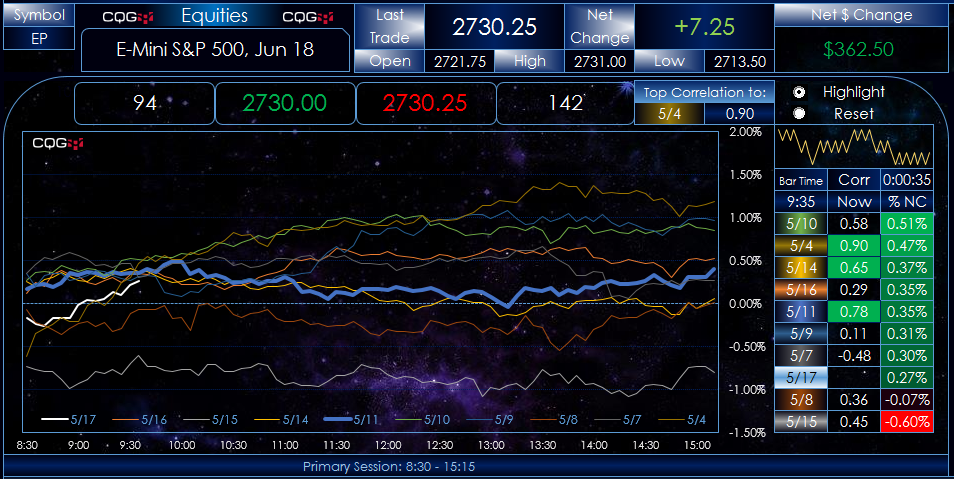Click the gold 5/4 top correlation cell
954x479 pixels.
[668, 114]
